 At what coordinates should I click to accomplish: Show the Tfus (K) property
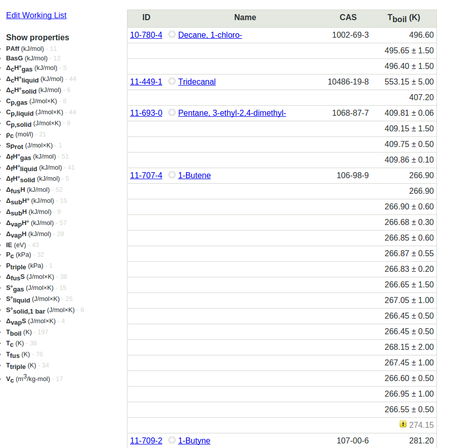click(18, 354)
